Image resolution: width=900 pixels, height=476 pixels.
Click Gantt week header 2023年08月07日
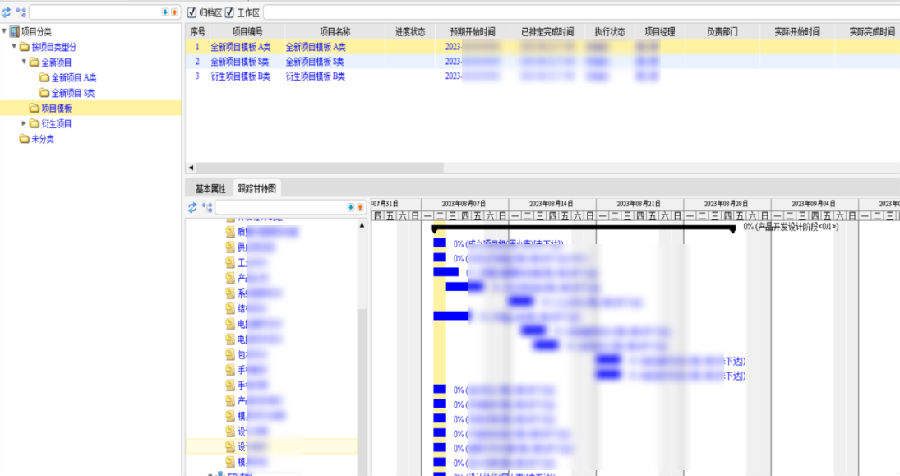[464, 204]
